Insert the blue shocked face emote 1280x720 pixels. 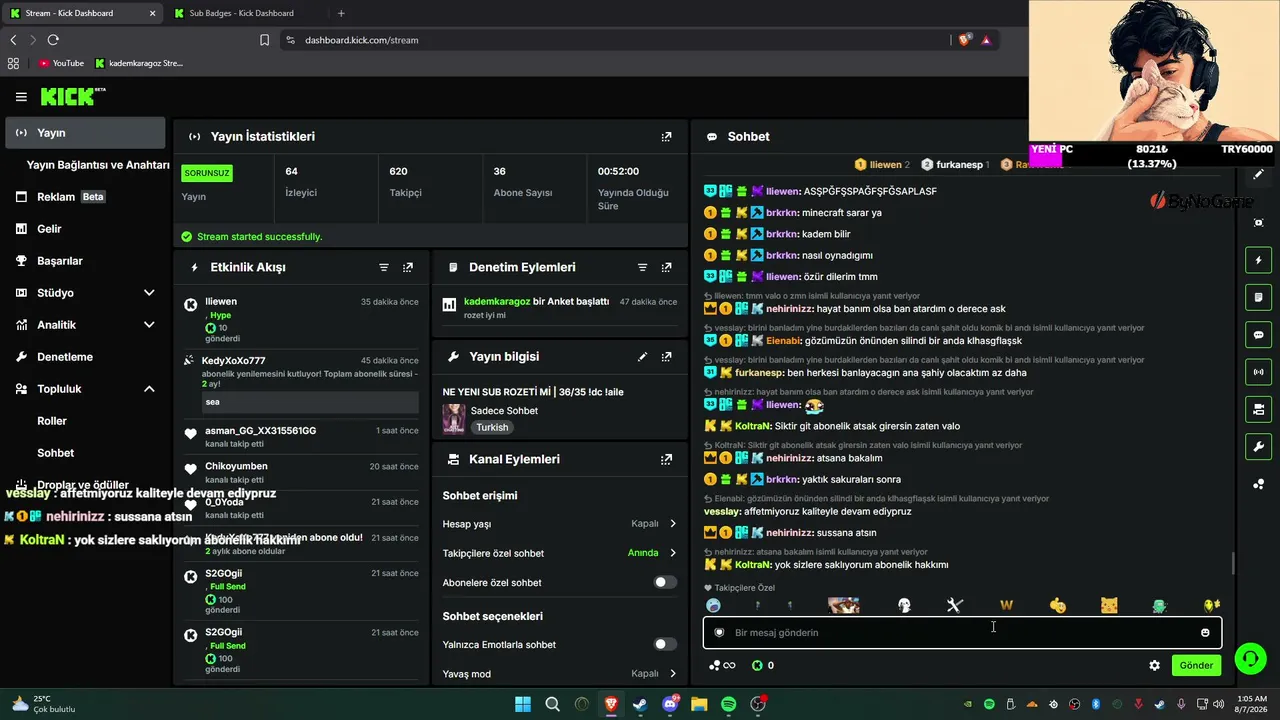pos(713,605)
